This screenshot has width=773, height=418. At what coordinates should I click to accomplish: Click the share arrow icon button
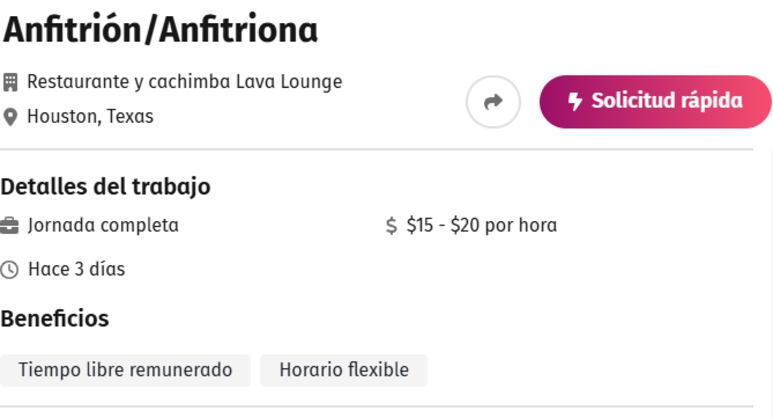[493, 102]
